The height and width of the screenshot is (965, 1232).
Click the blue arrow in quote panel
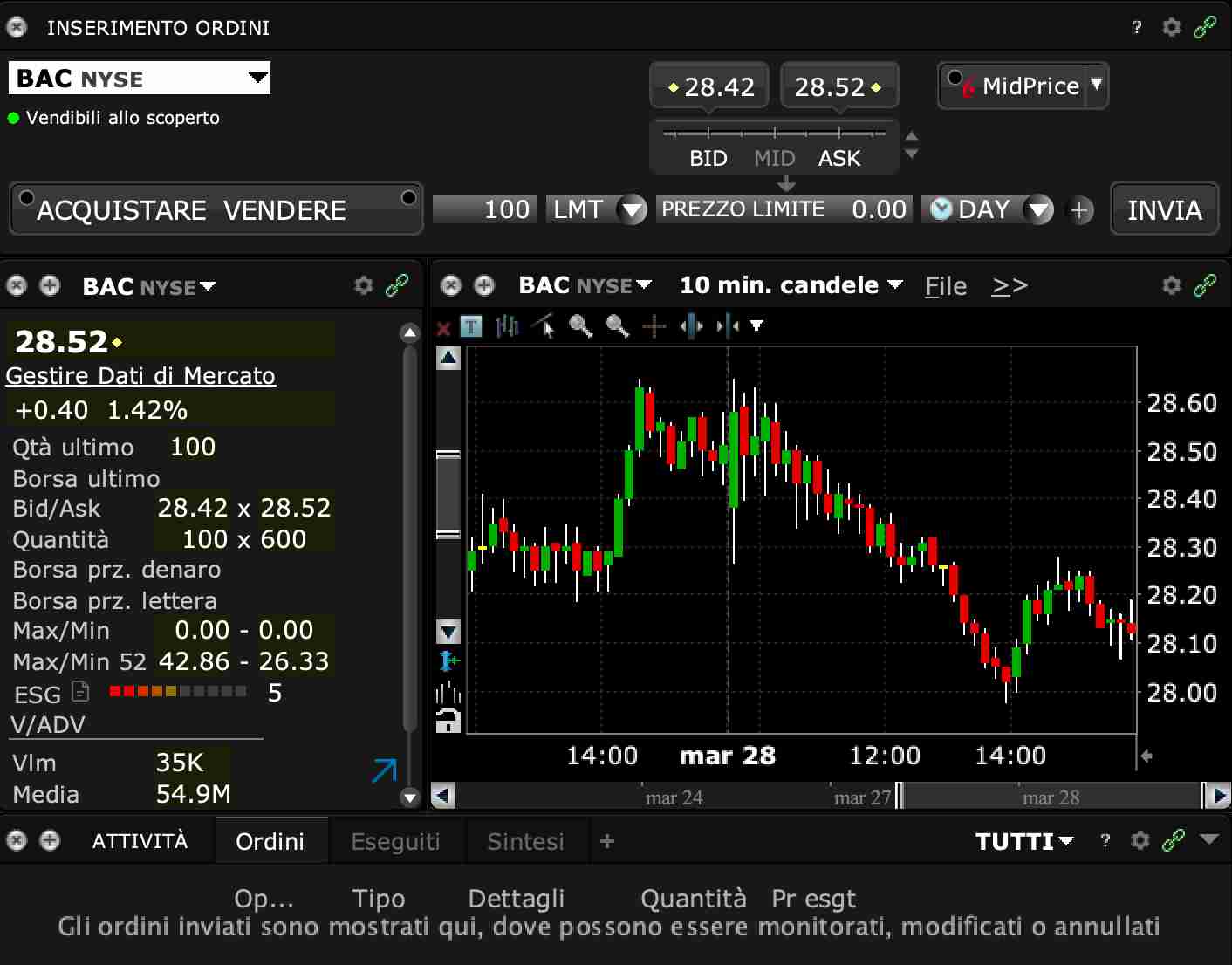pyautogui.click(x=384, y=770)
